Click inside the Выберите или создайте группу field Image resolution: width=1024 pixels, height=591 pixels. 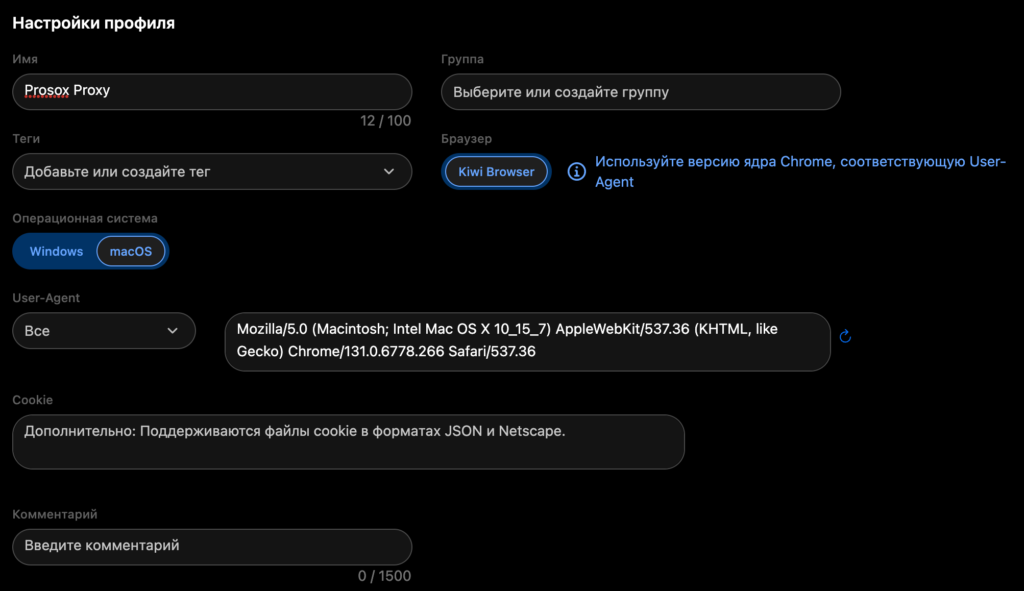639,91
